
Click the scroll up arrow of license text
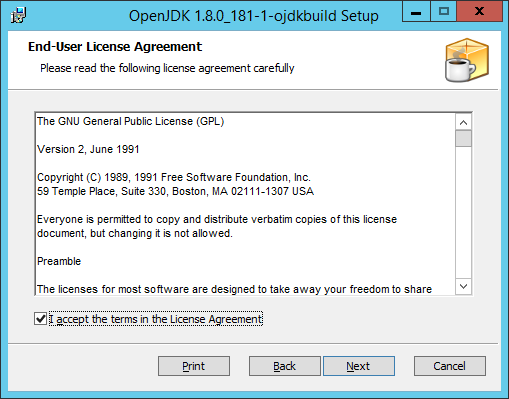coord(463,122)
